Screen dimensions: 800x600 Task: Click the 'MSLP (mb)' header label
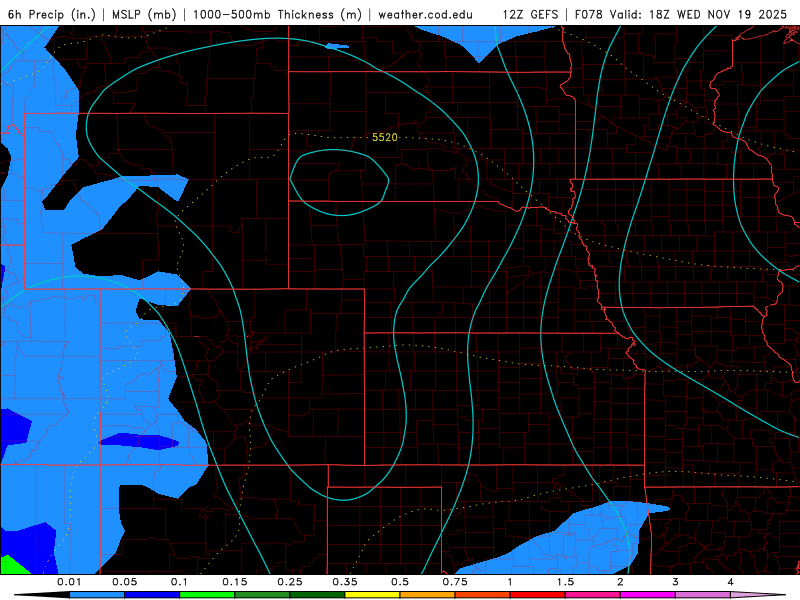[x=144, y=14]
